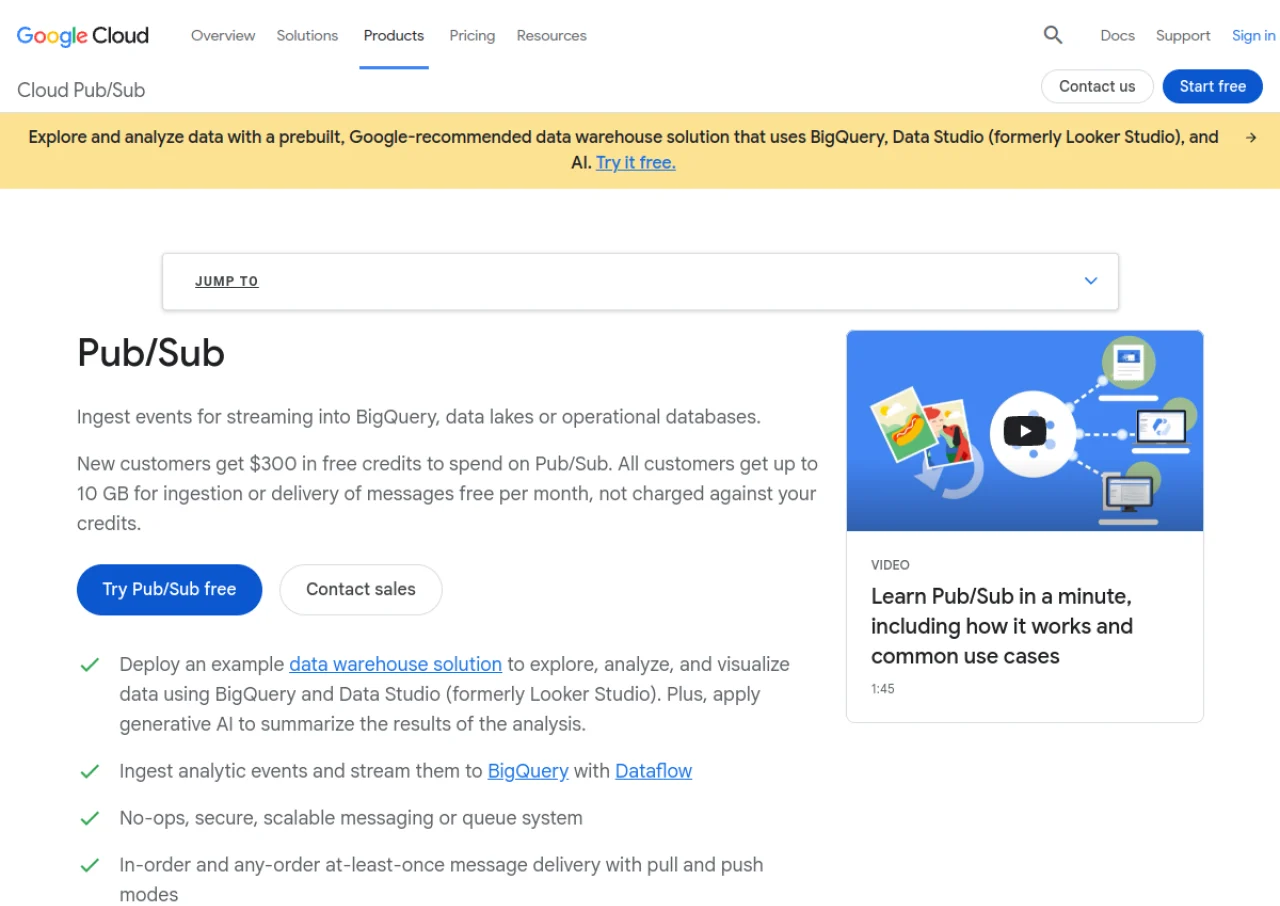Click the 'No-ops, secure, scalable messaging' text
This screenshot has height=906, width=1280.
351,818
